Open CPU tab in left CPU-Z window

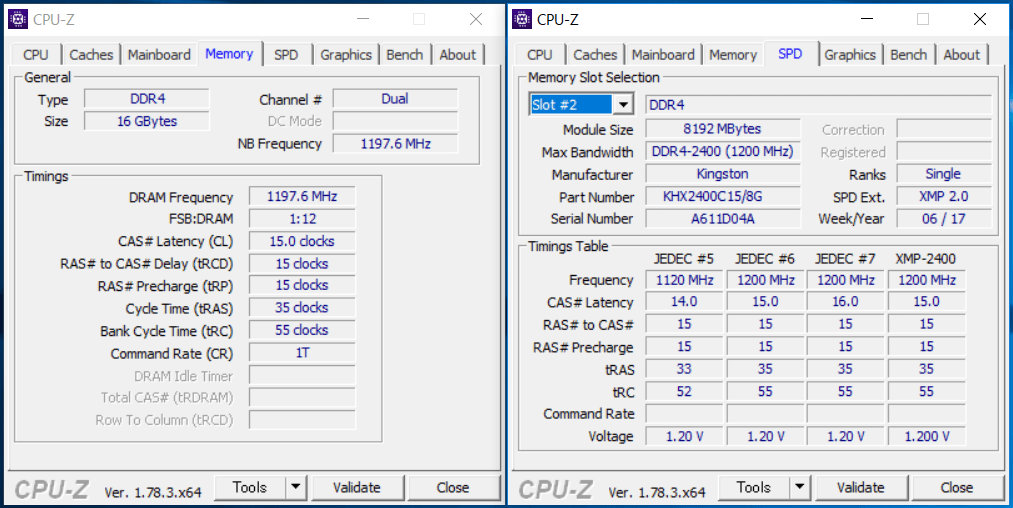tap(36, 55)
